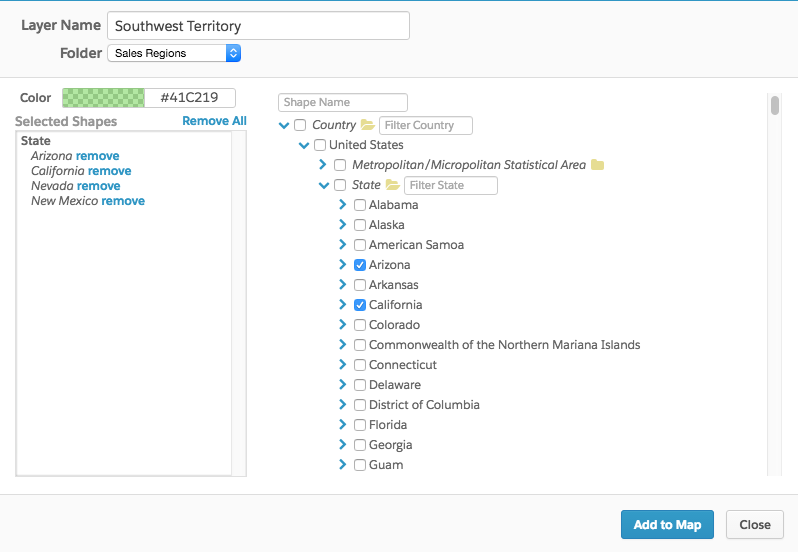
Task: Click the closed folder icon beside Metropolitan/Micropolitan Statistical Area
Action: (x=597, y=165)
